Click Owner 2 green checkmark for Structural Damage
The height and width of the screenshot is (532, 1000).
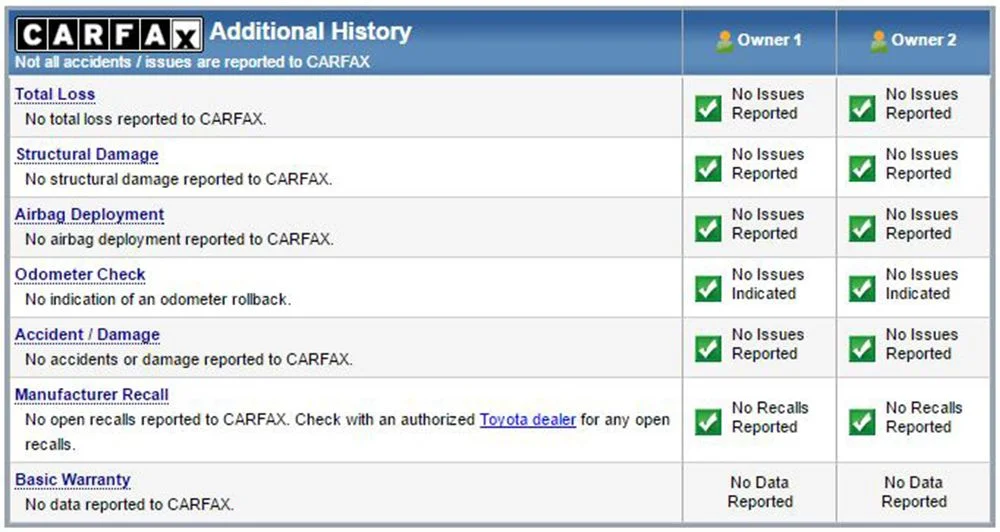tap(862, 167)
